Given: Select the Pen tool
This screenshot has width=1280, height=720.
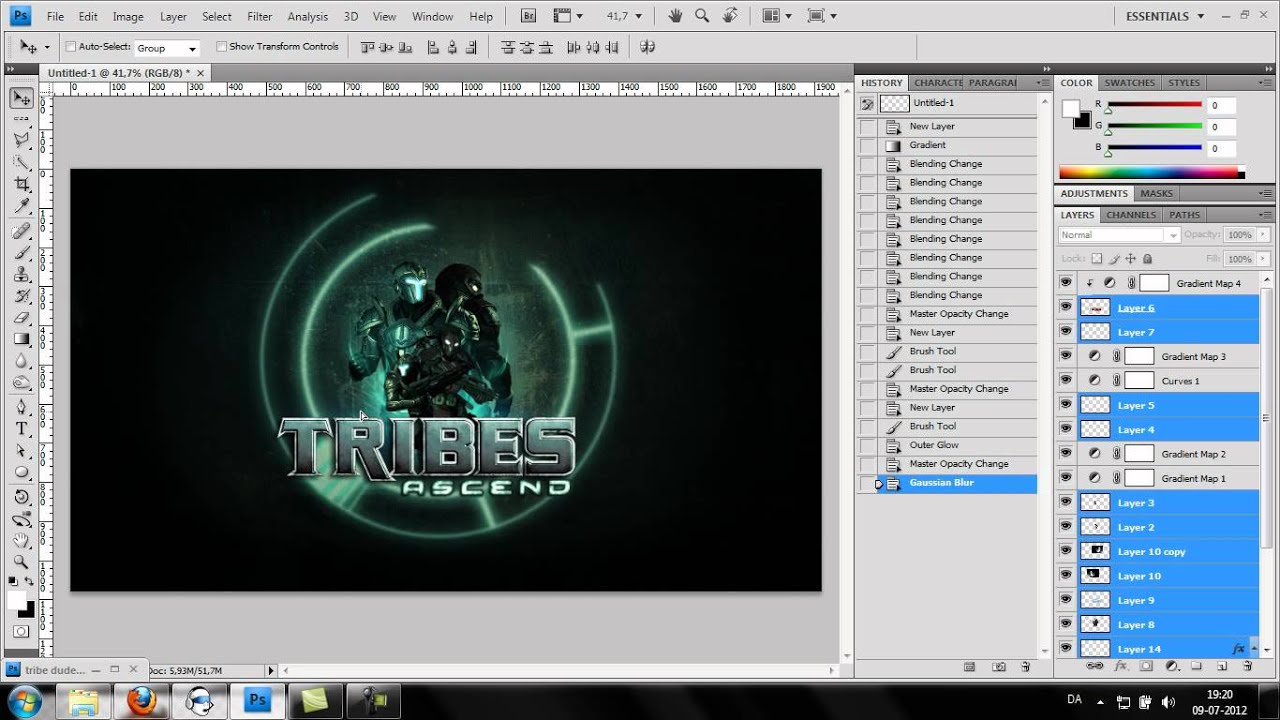Looking at the screenshot, I should [x=21, y=407].
